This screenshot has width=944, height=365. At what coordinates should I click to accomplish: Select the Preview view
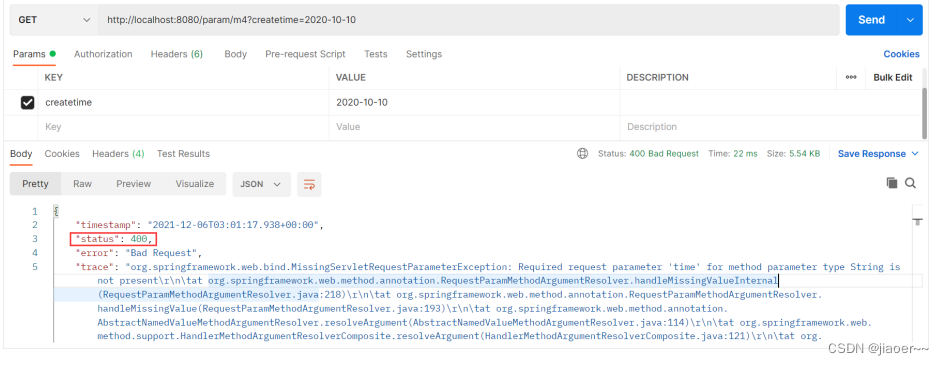pyautogui.click(x=134, y=184)
